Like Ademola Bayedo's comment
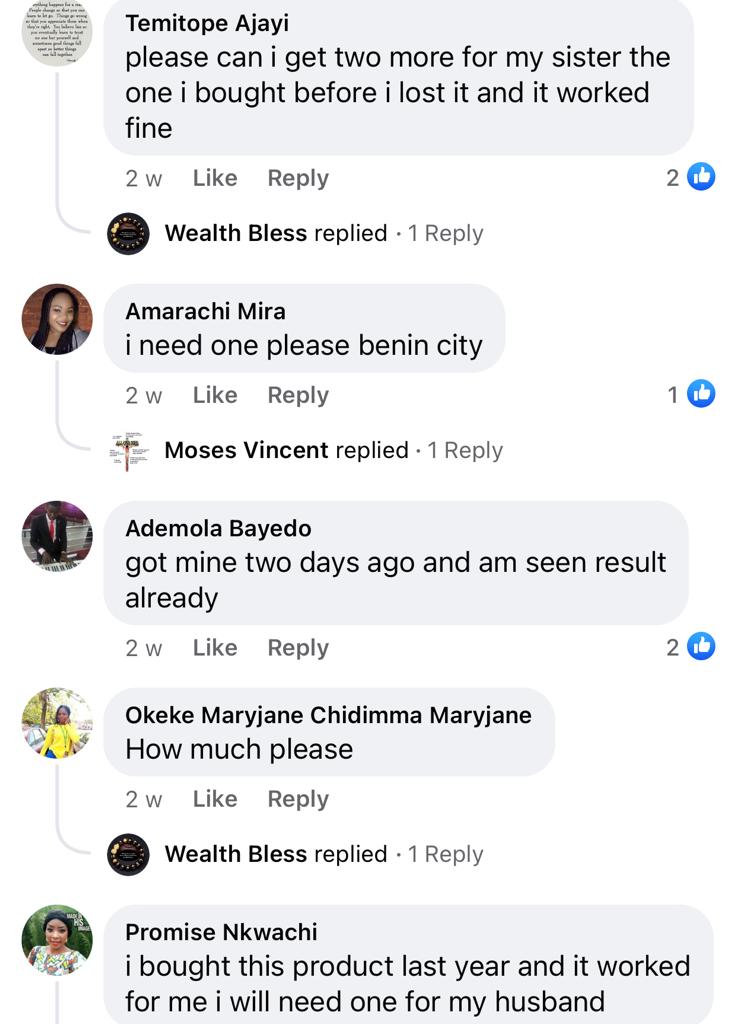 tap(215, 647)
